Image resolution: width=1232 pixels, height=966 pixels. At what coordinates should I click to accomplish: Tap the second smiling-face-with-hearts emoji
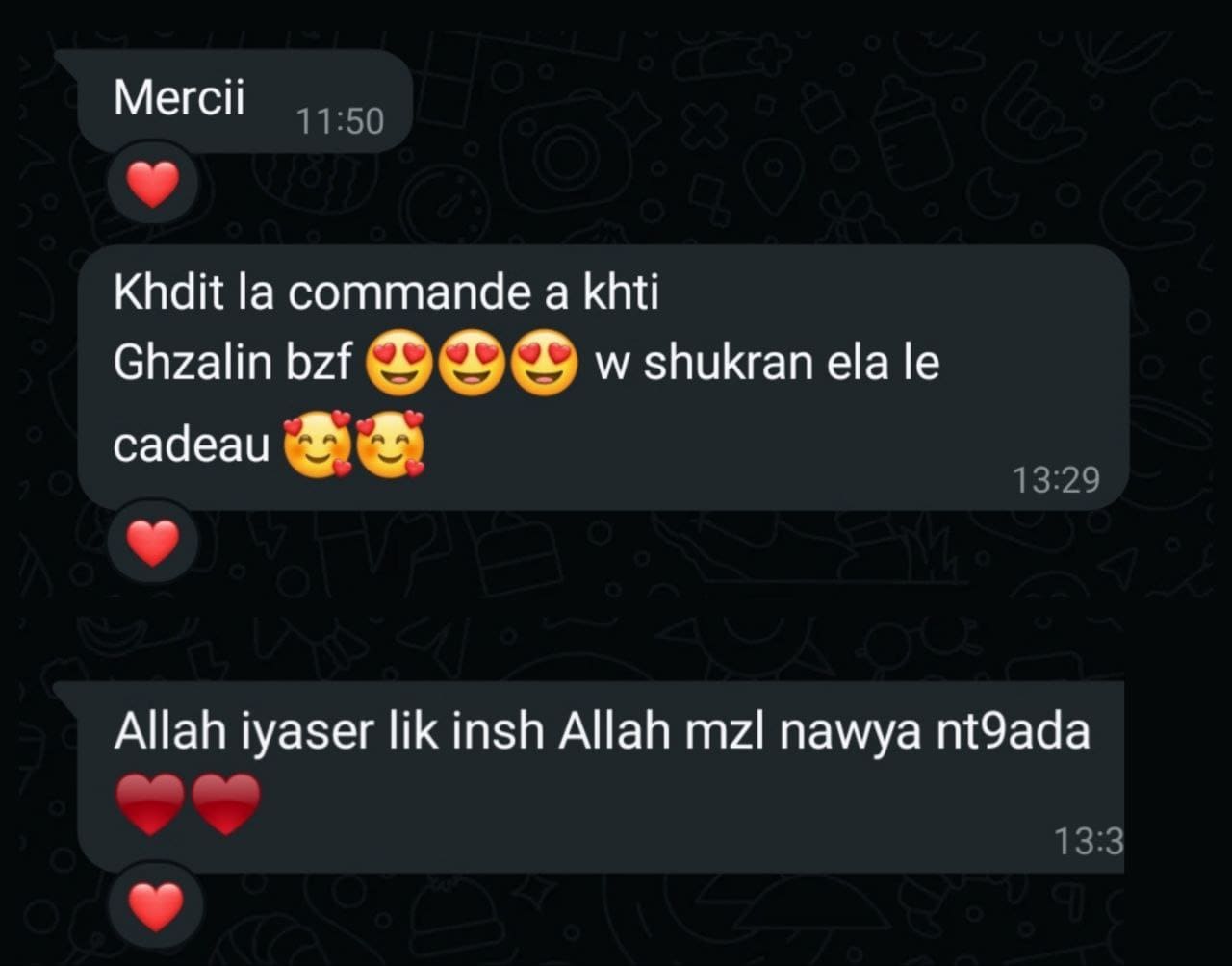pos(391,445)
